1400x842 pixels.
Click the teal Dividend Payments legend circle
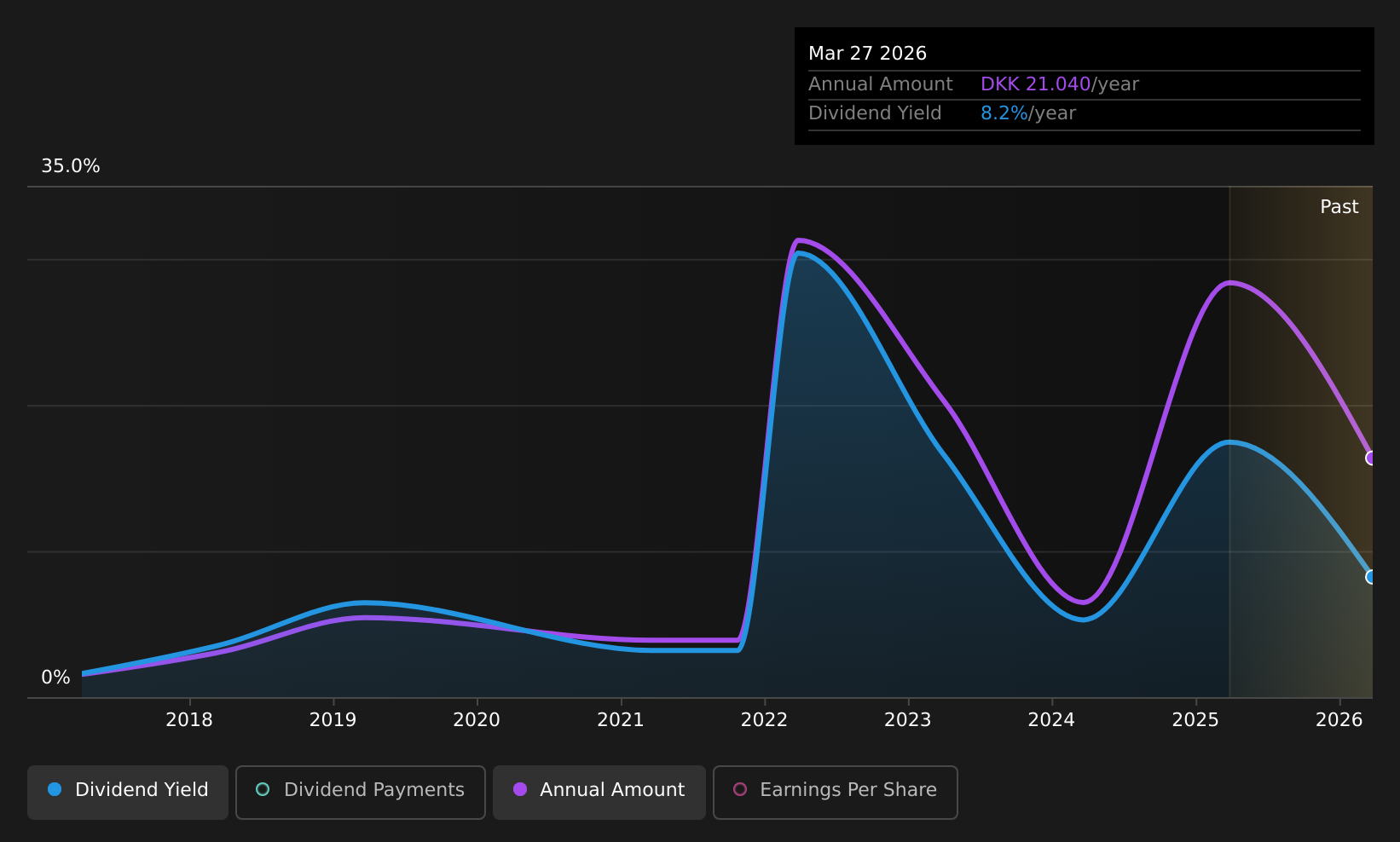263,789
